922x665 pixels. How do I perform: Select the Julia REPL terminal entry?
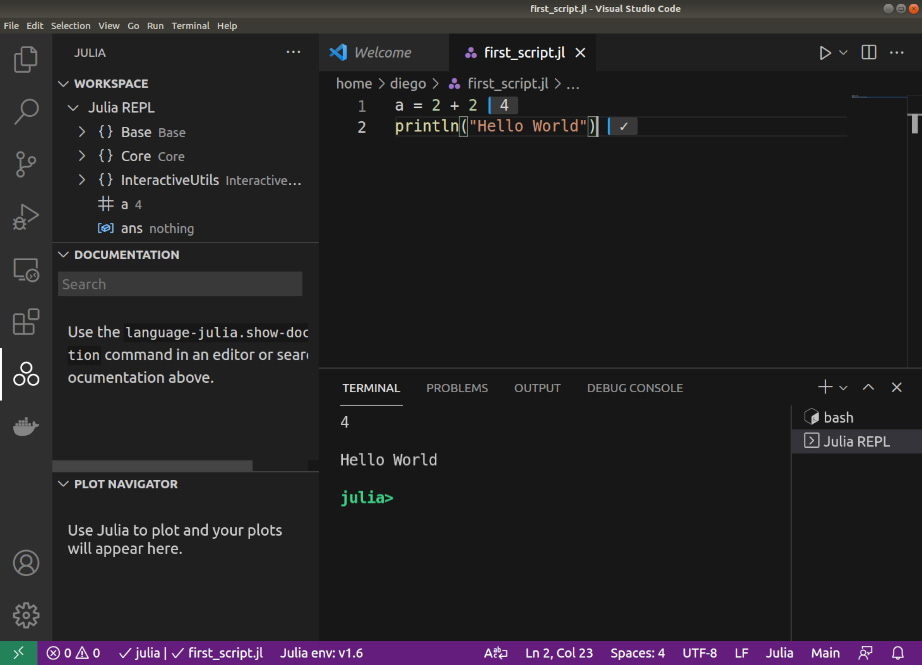click(857, 442)
